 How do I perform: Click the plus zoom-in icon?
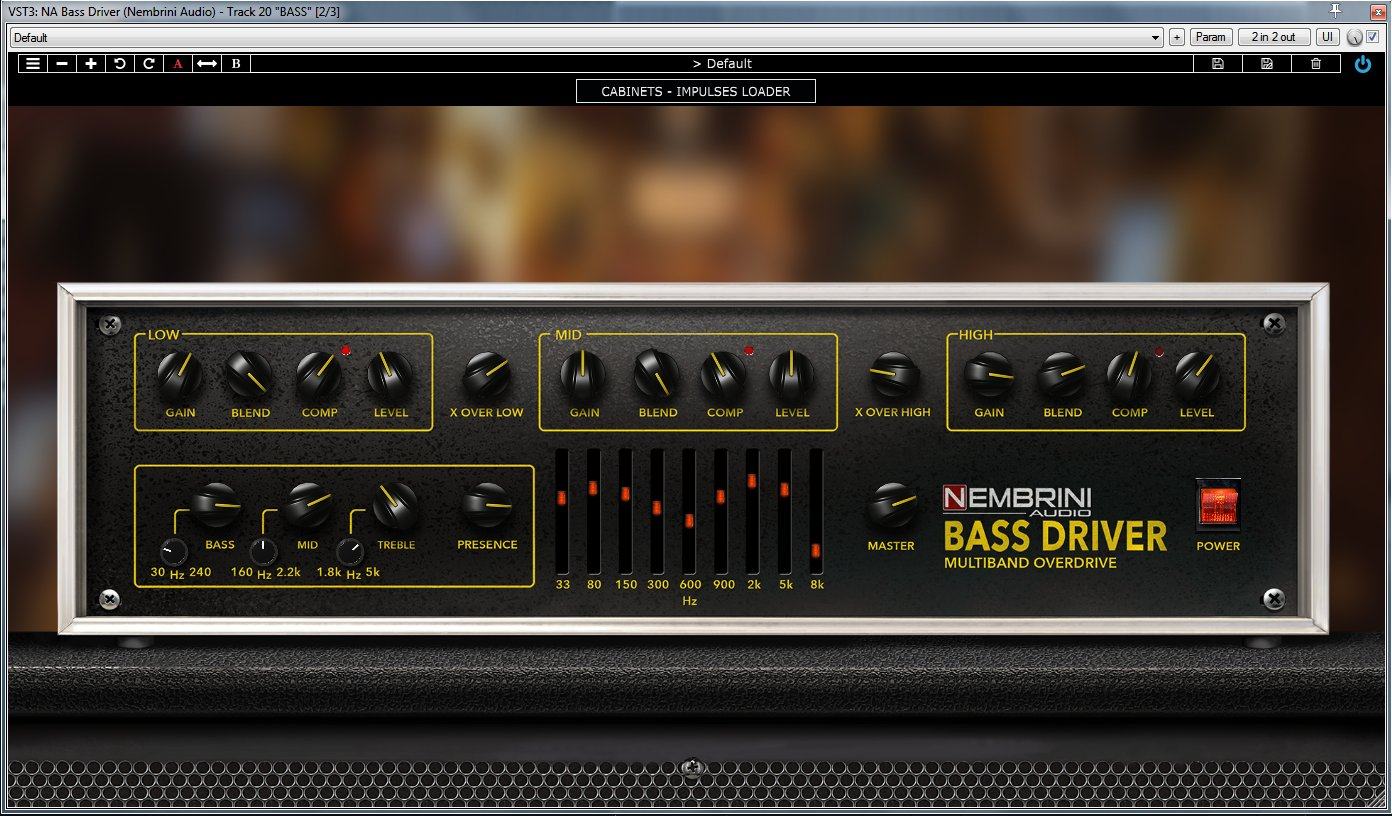pos(91,63)
